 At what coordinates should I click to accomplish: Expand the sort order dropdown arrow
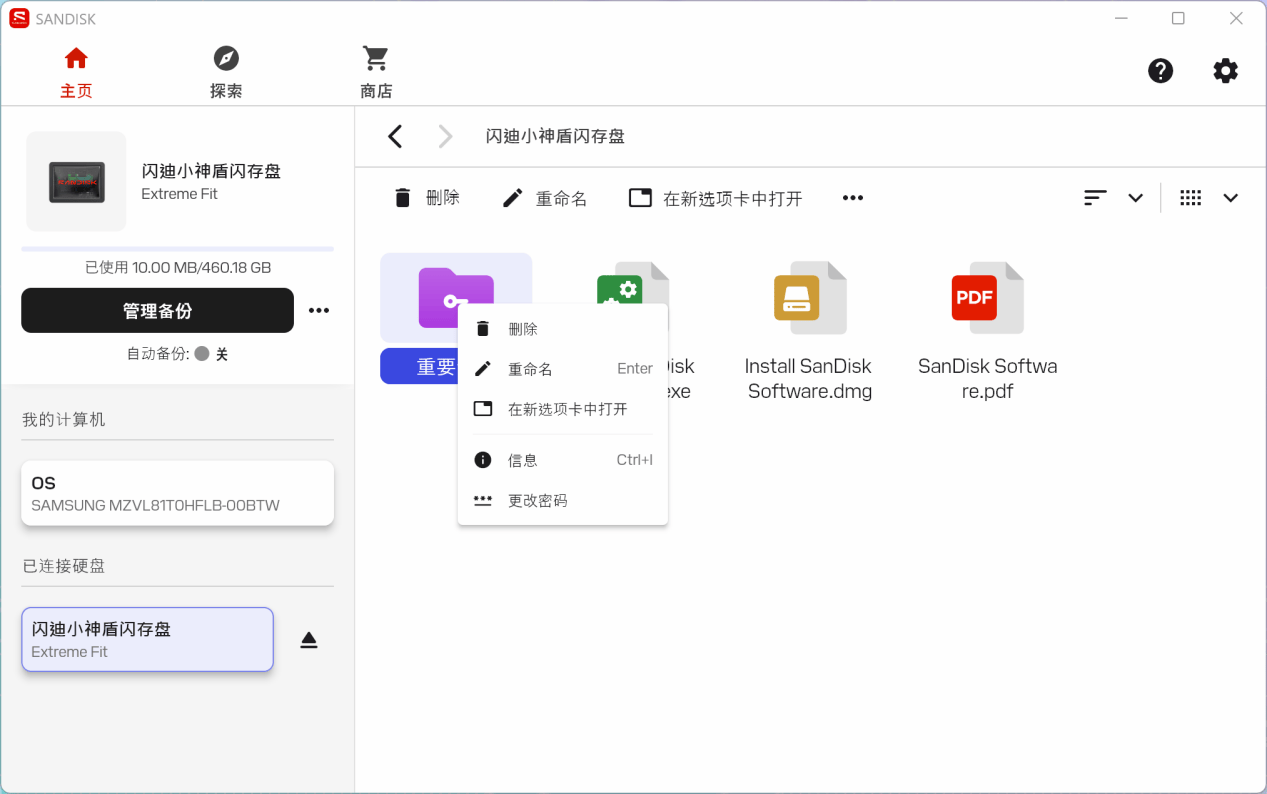(1135, 198)
